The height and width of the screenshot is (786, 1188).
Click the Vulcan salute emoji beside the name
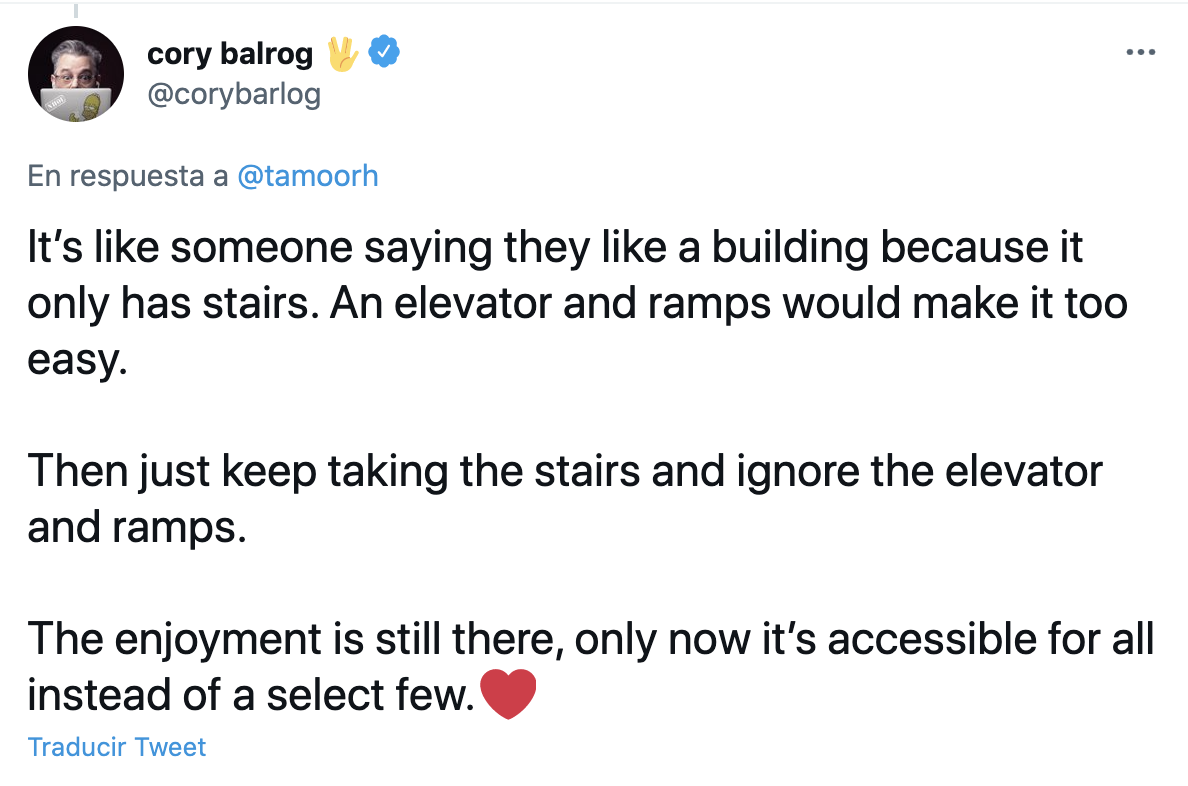[x=342, y=53]
